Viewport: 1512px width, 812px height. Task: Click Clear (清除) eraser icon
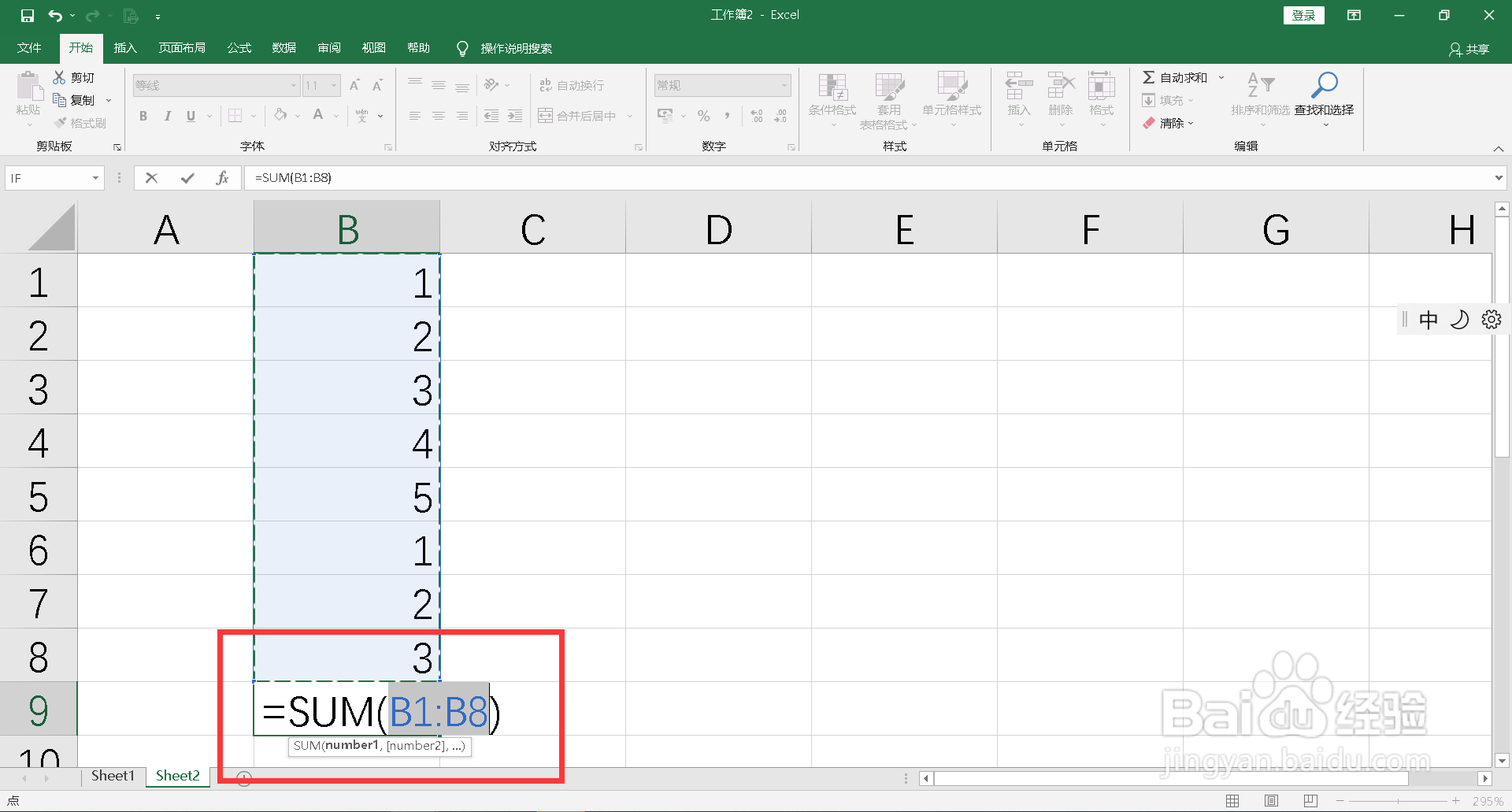point(1149,123)
